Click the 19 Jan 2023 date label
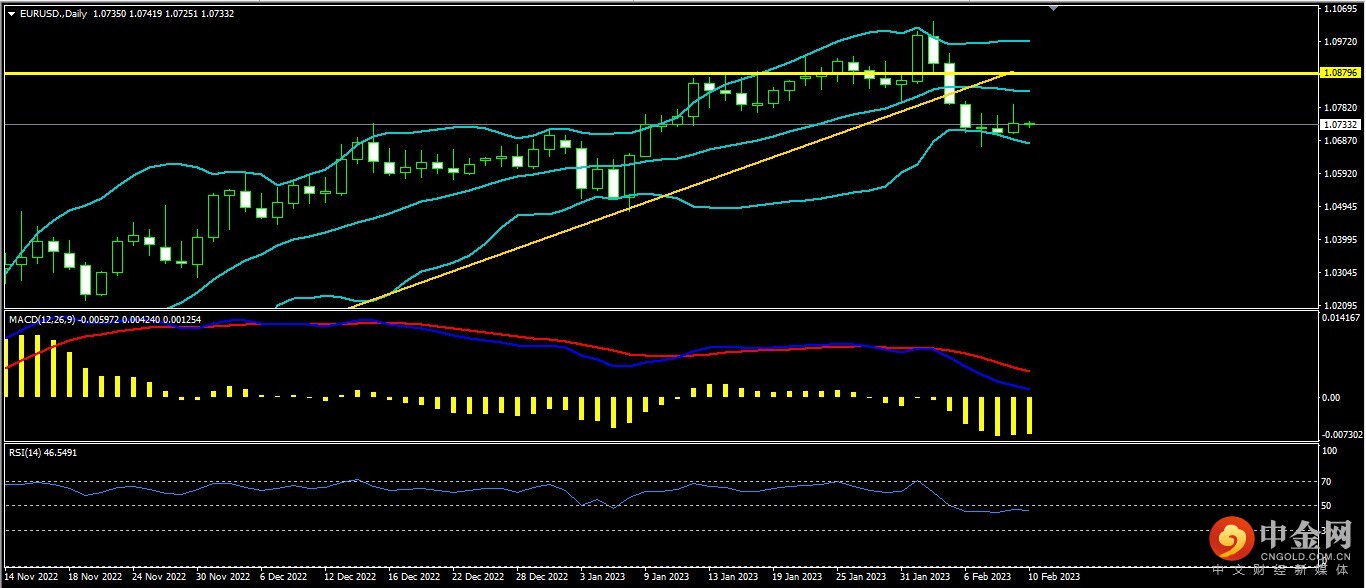This screenshot has height=588, width=1366. [x=799, y=577]
